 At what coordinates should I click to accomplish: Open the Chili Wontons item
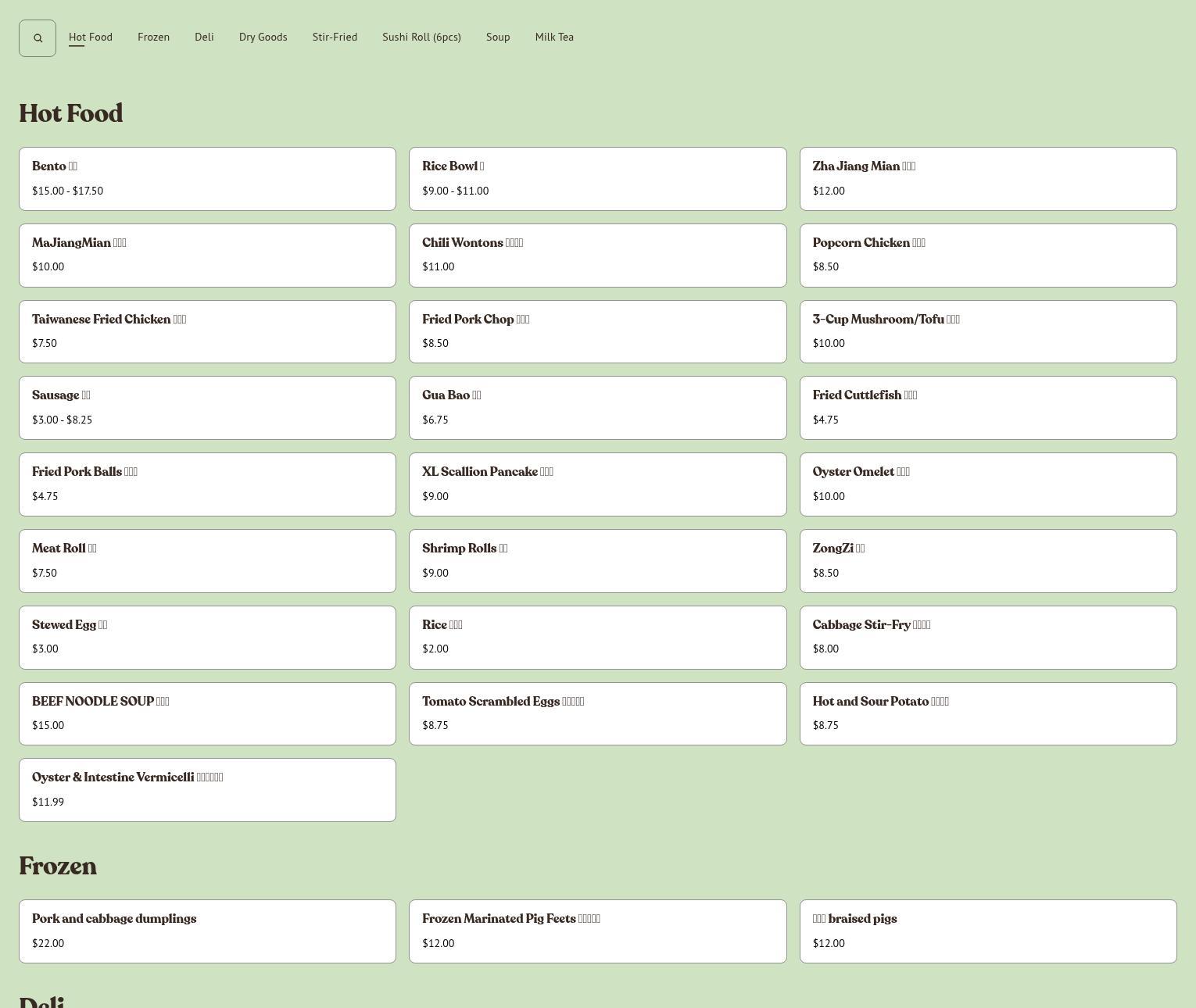tap(597, 256)
